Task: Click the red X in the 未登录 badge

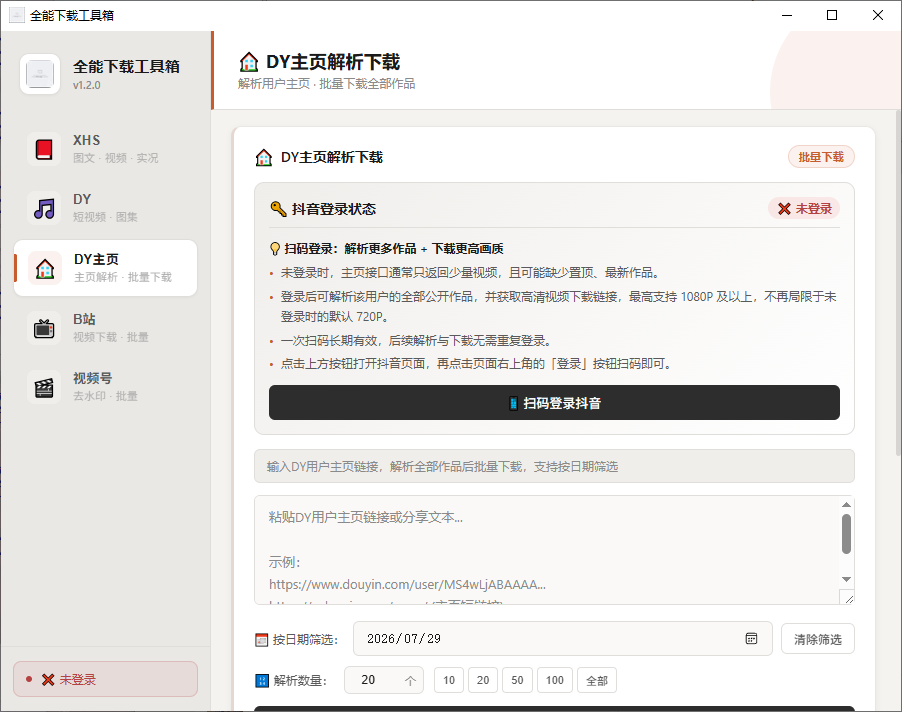Action: [784, 209]
